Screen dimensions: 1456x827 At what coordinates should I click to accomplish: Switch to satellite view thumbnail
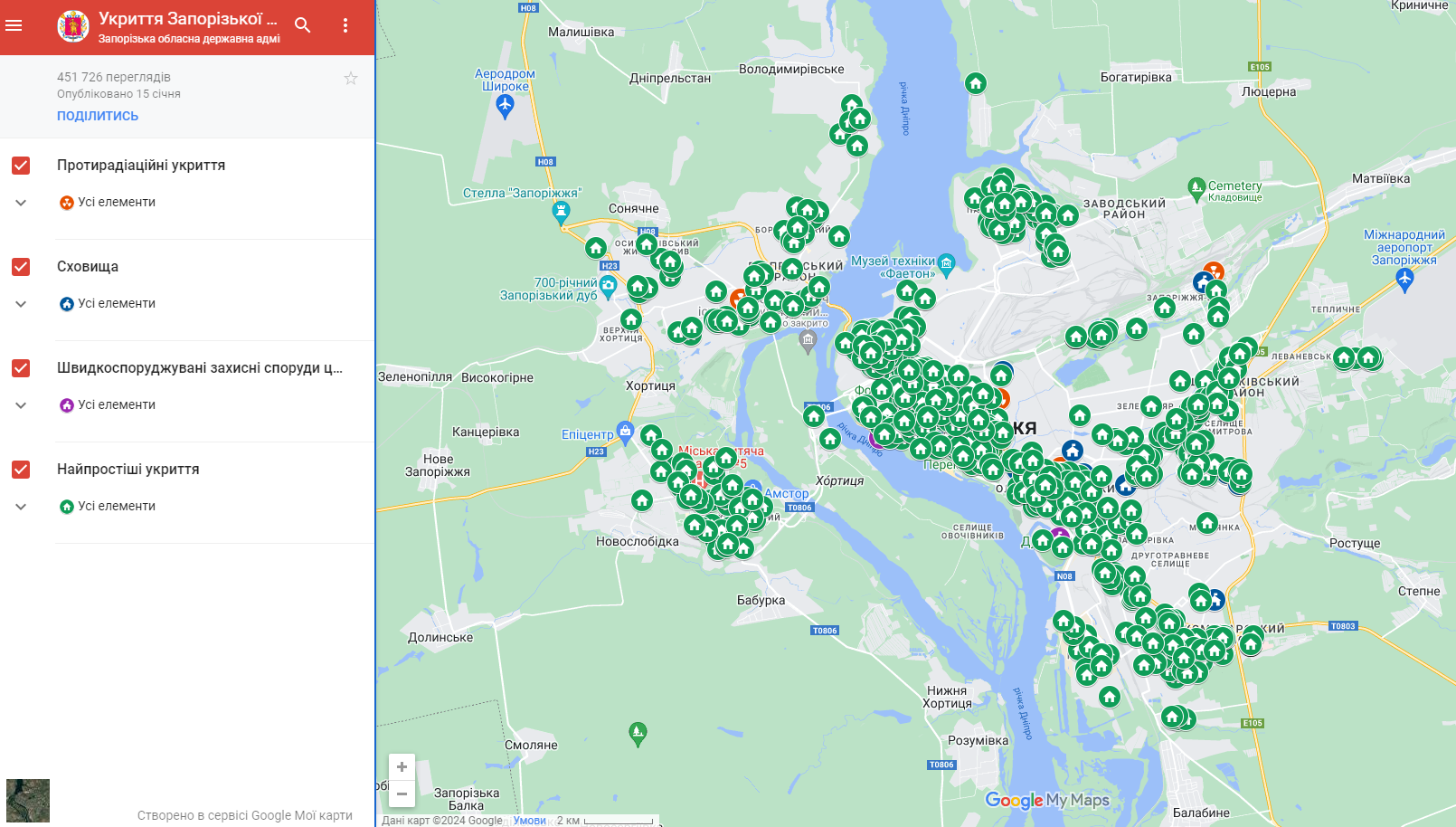tap(28, 801)
